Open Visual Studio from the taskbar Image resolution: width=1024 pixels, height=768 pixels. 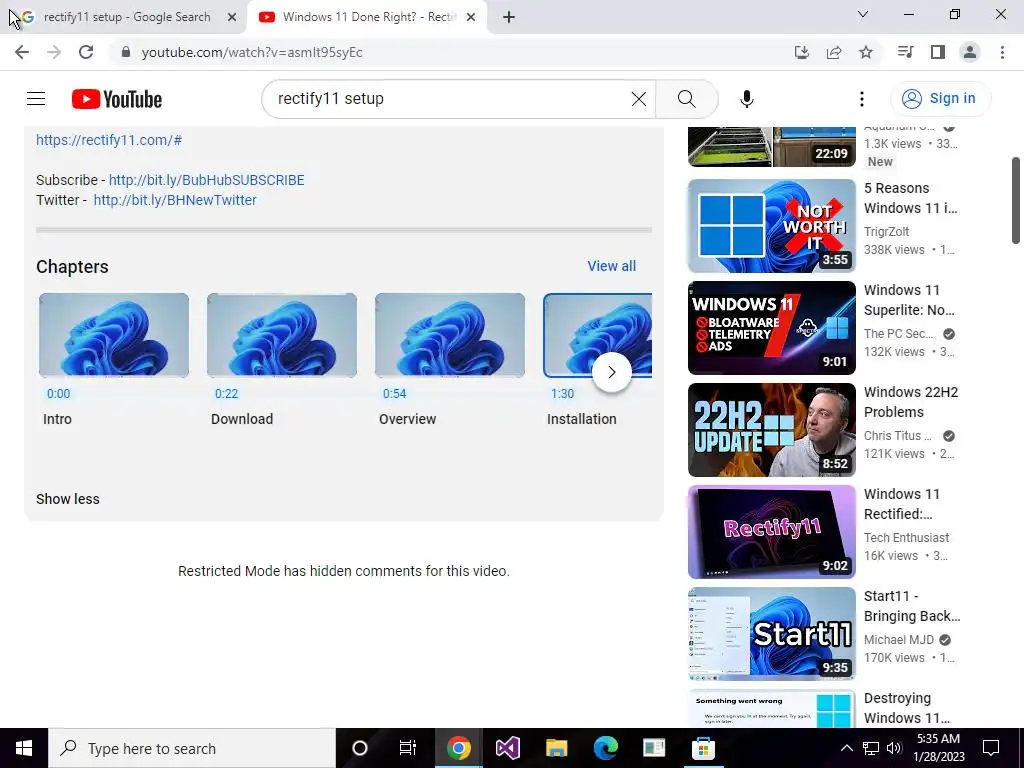[507, 748]
